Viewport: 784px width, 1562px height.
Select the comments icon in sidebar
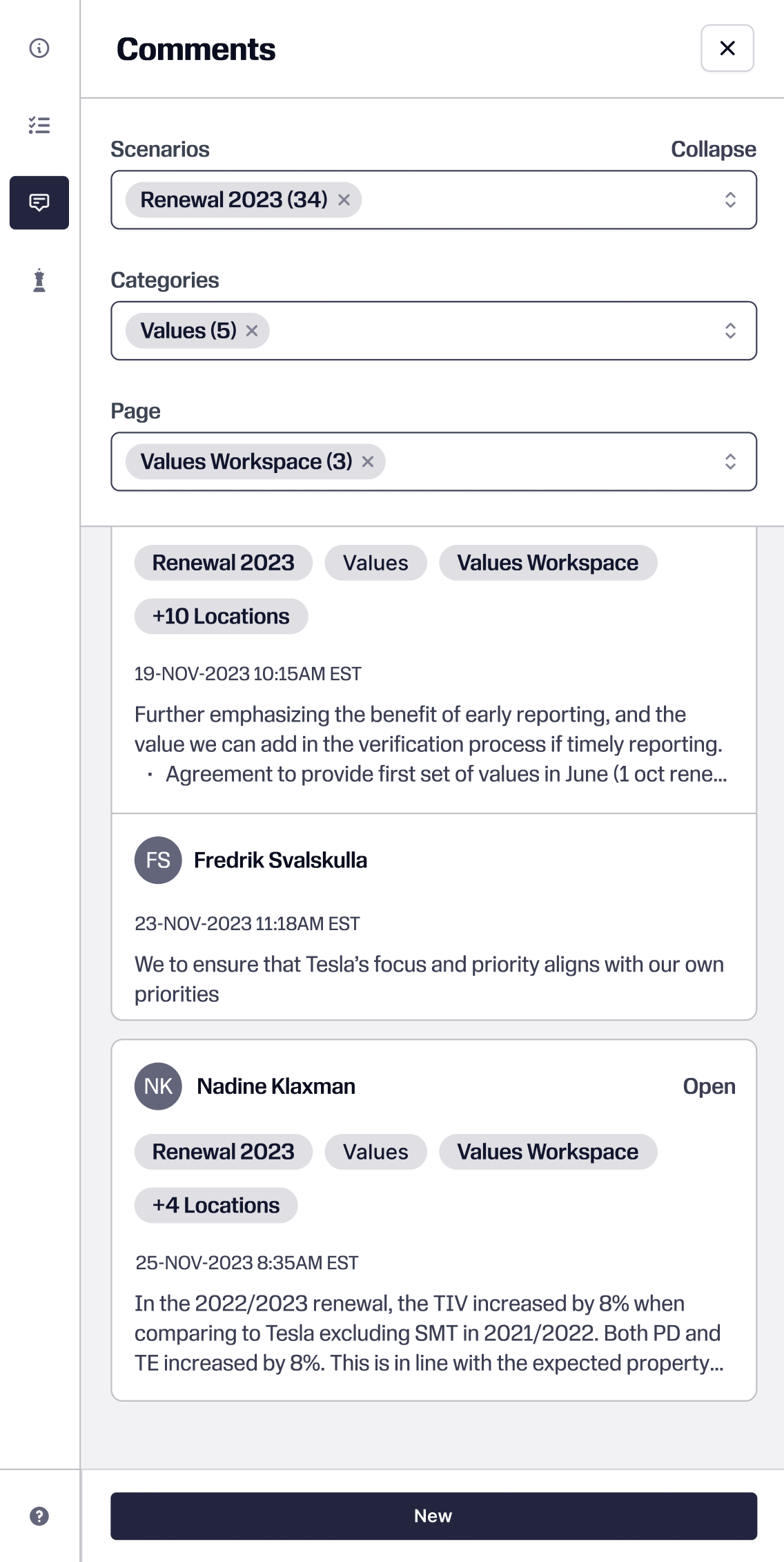coord(39,202)
